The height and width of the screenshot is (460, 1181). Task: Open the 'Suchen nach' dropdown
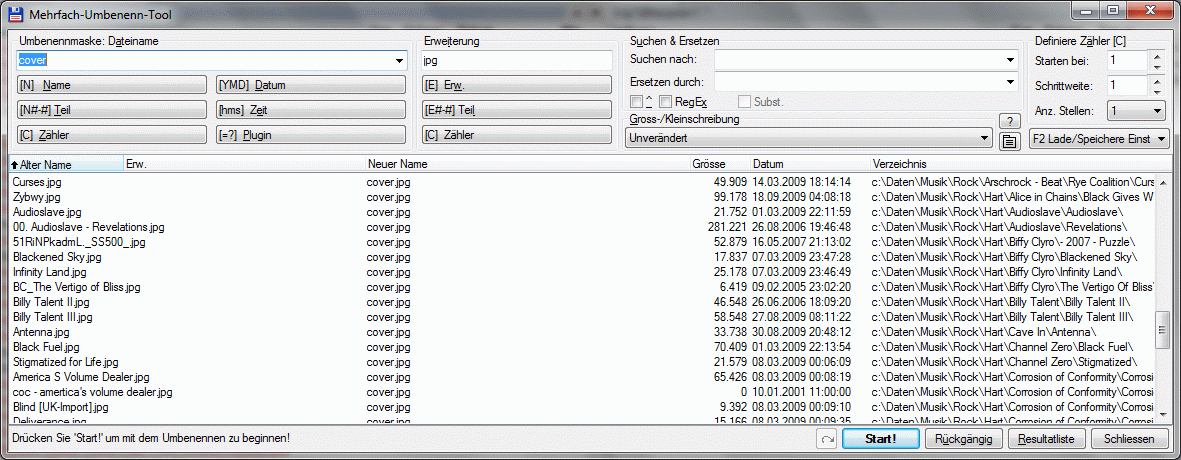pyautogui.click(x=1010, y=60)
